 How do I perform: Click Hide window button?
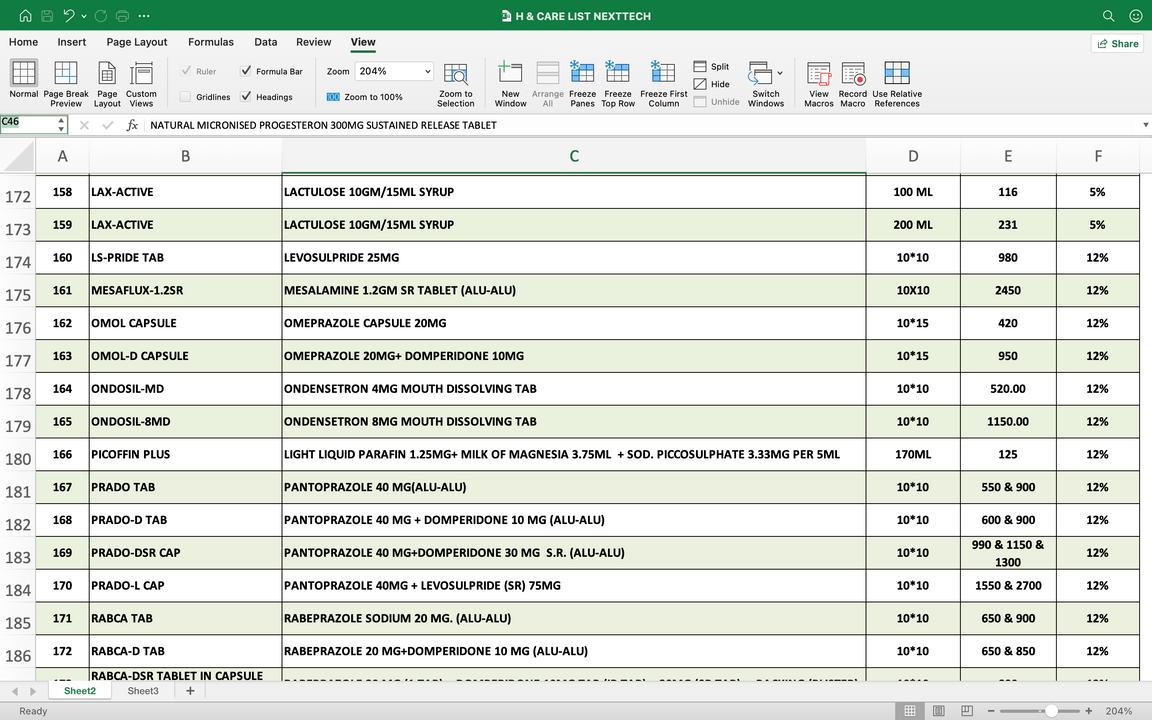tap(711, 84)
